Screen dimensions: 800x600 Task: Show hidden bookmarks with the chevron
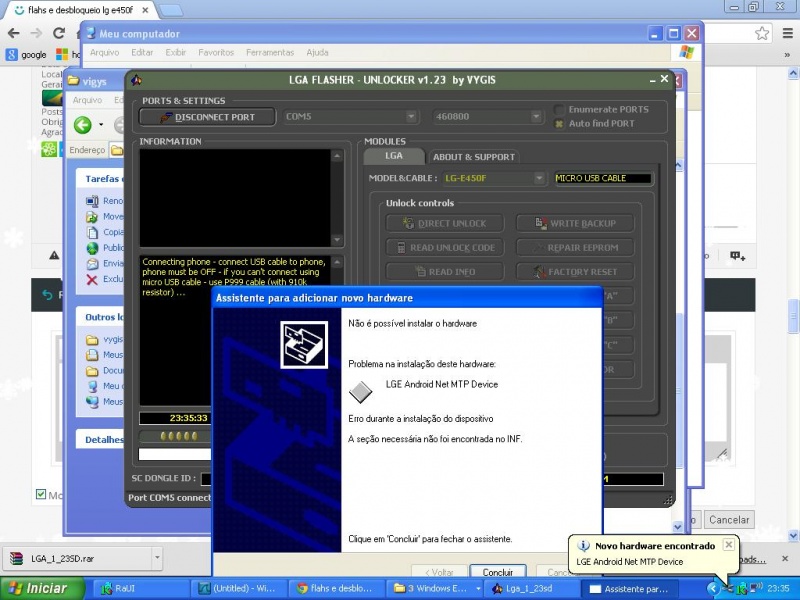pos(787,55)
